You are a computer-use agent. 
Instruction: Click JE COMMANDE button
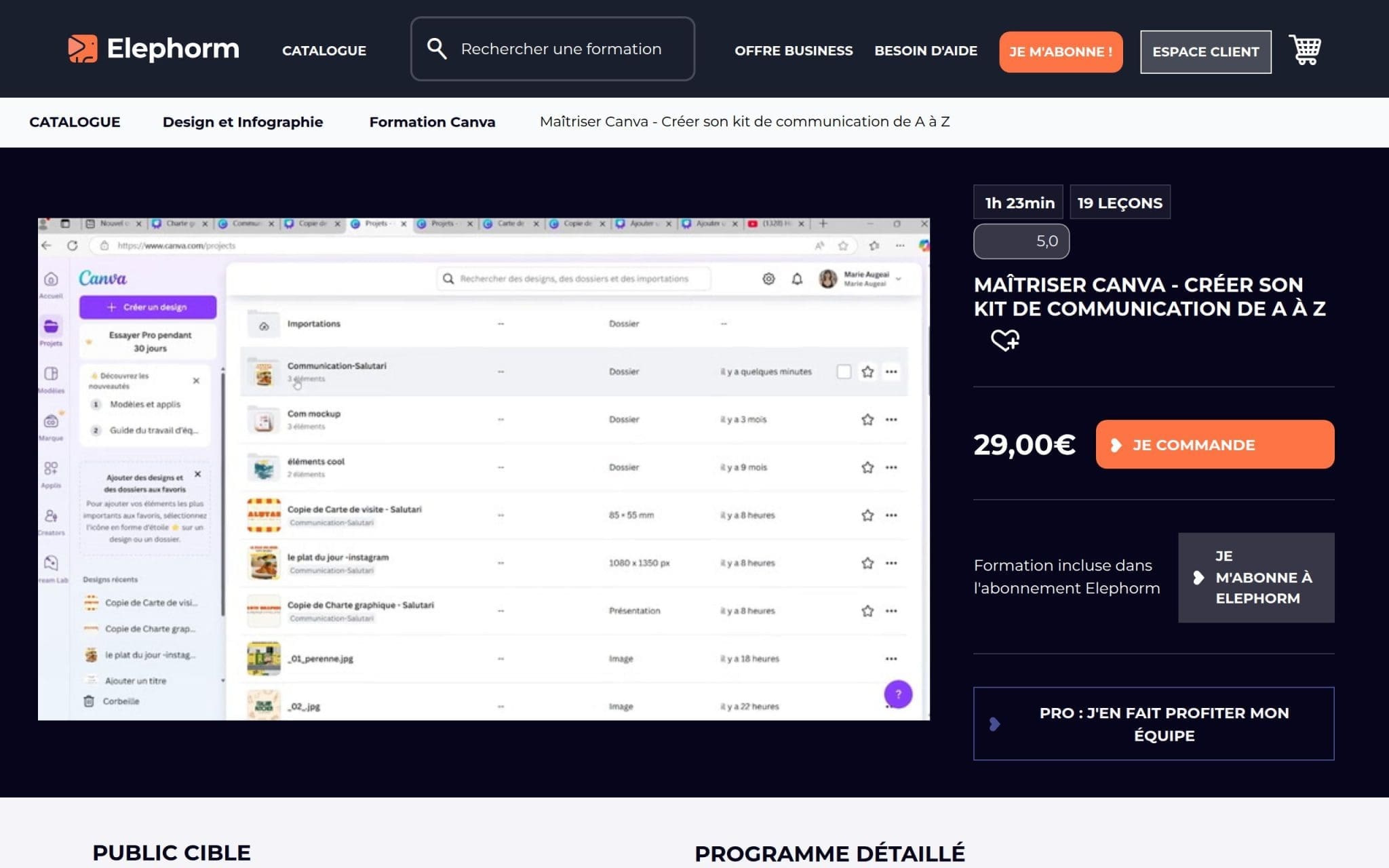point(1215,444)
